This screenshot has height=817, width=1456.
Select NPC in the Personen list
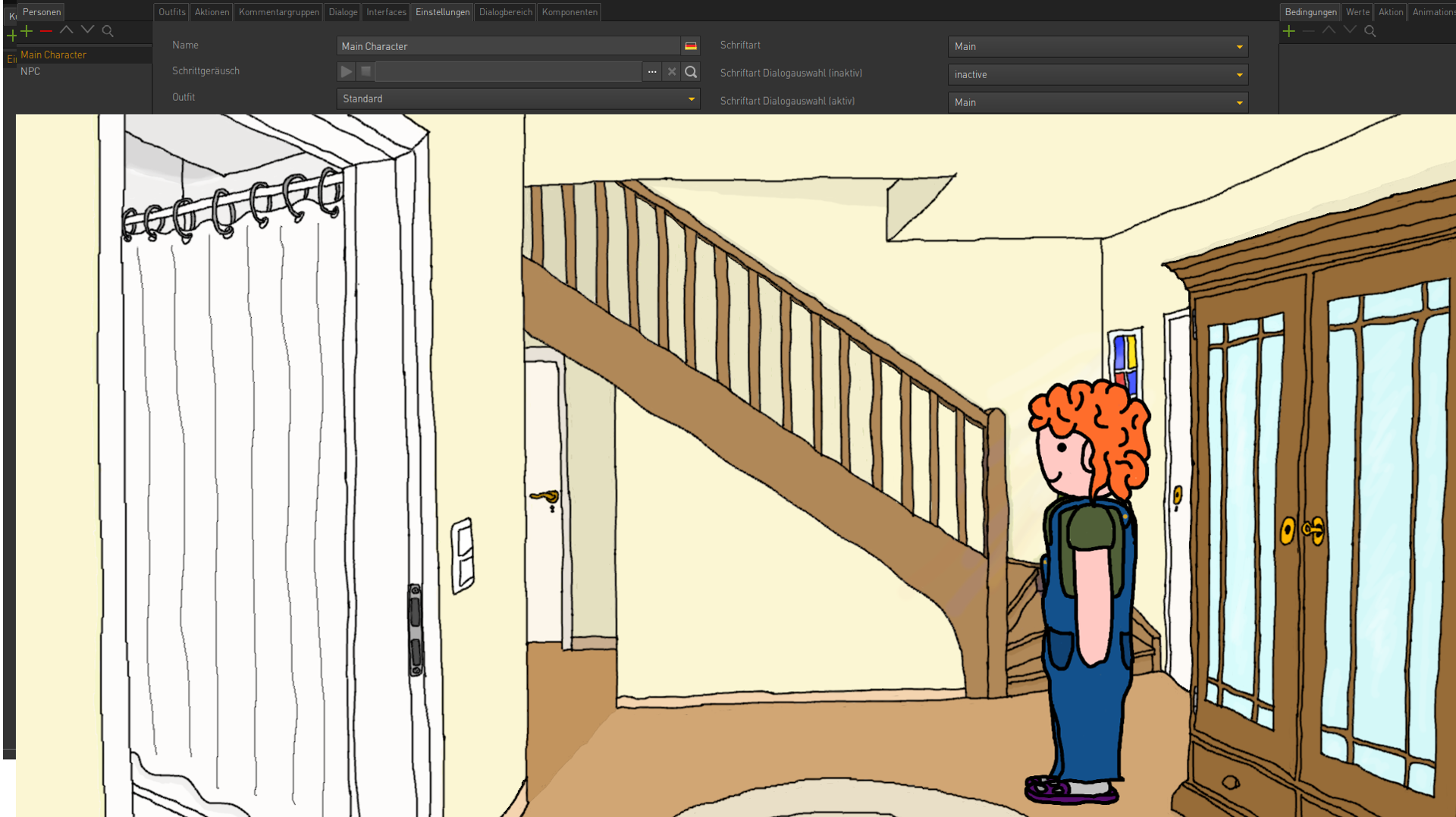pos(30,71)
